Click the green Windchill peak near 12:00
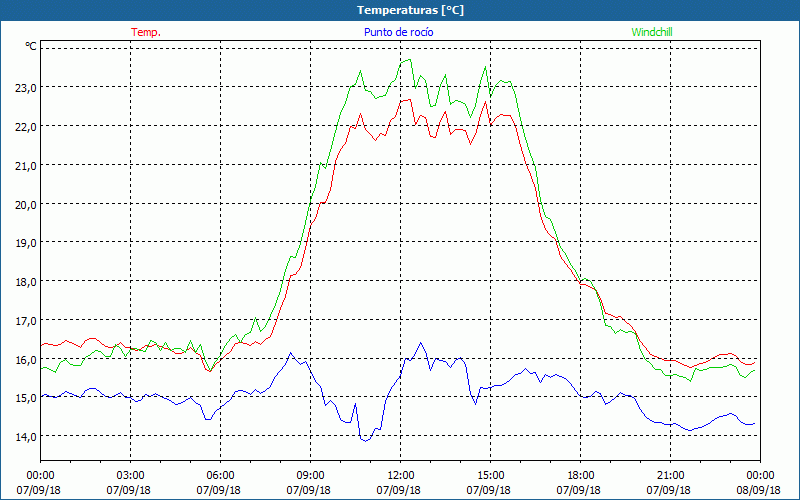Viewport: 800px width, 500px height. (409, 60)
